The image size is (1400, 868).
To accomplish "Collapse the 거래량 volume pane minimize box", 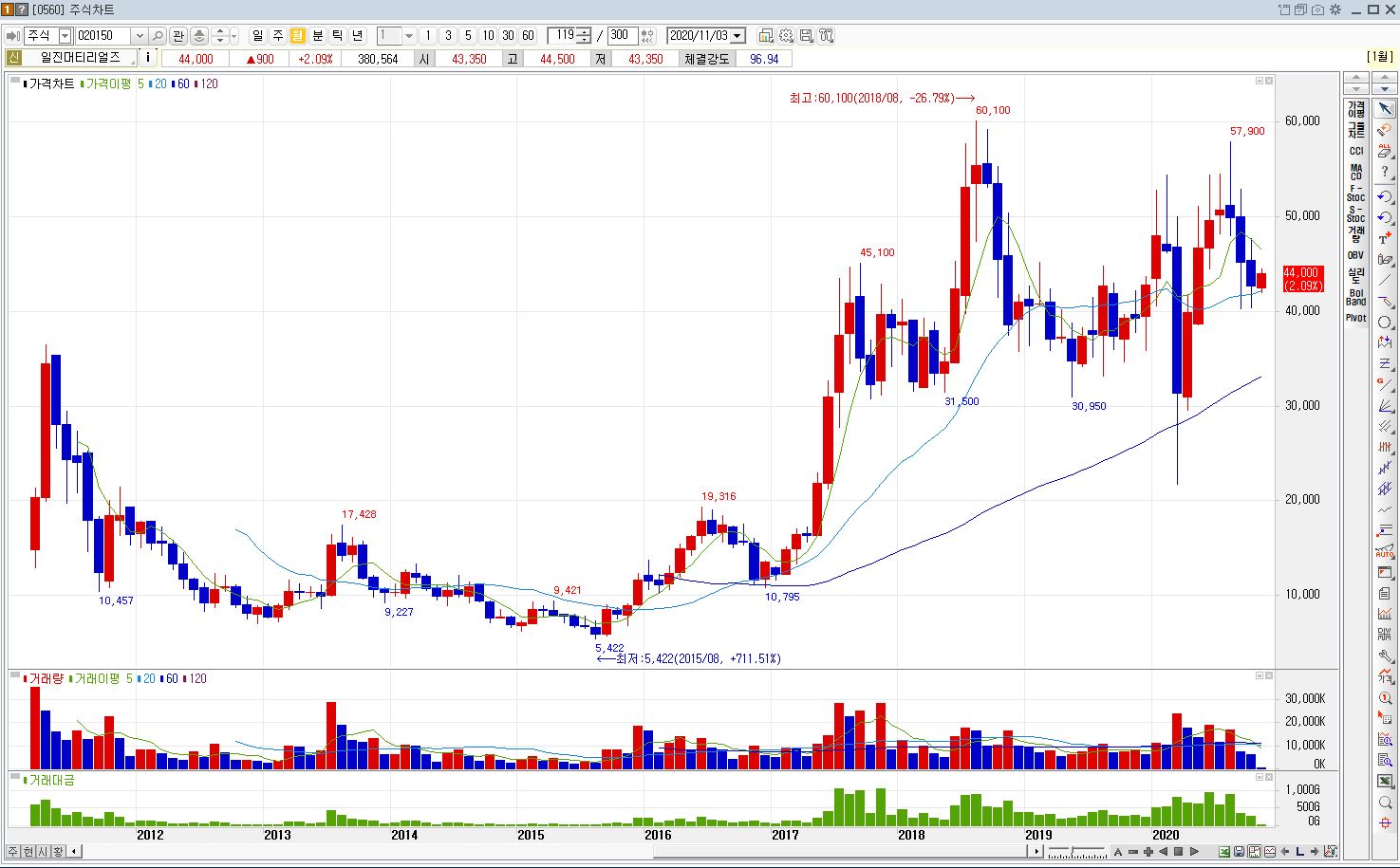I will pyautogui.click(x=1260, y=675).
